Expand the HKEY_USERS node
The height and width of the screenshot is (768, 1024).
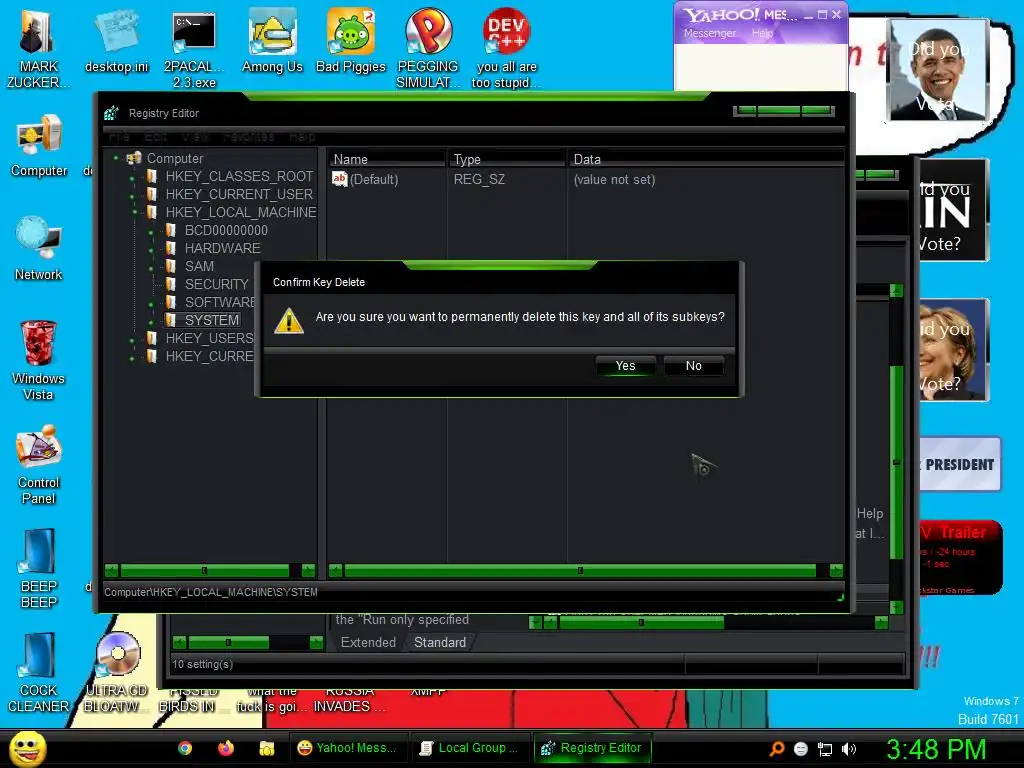pyautogui.click(x=133, y=340)
